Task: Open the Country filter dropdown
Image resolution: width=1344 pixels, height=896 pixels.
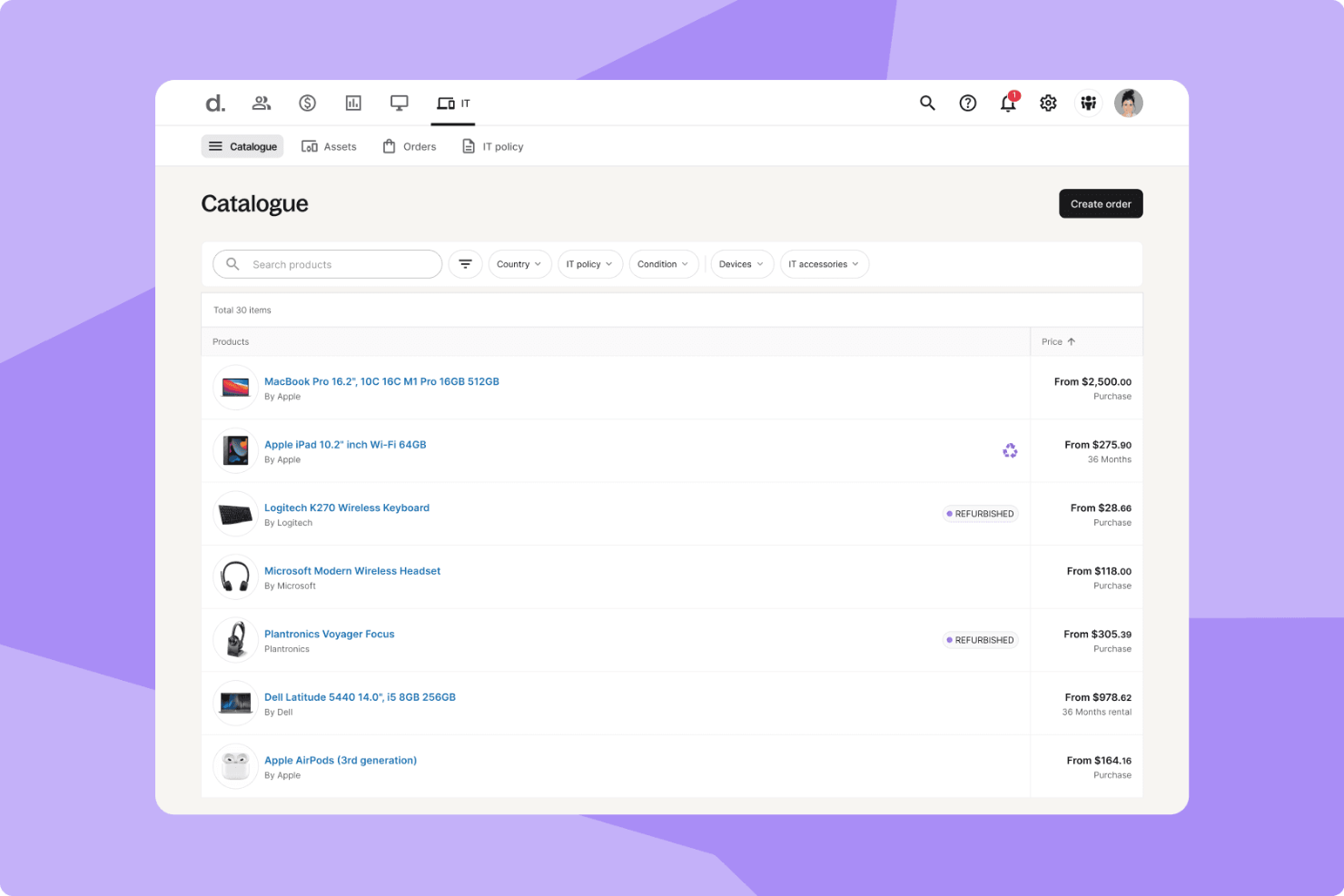Action: click(x=519, y=263)
